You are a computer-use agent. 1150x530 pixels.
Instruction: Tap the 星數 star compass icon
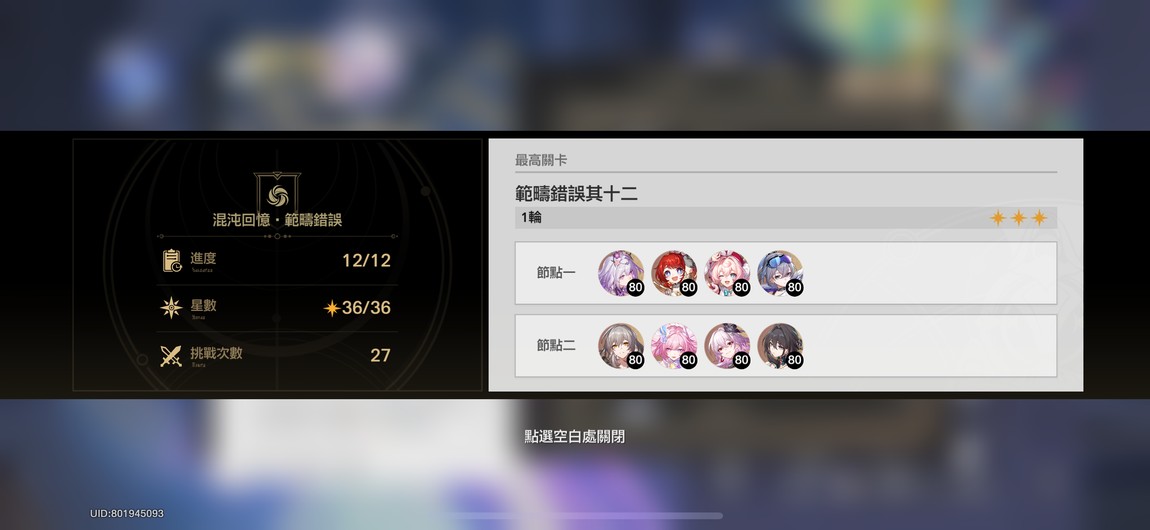coord(171,308)
